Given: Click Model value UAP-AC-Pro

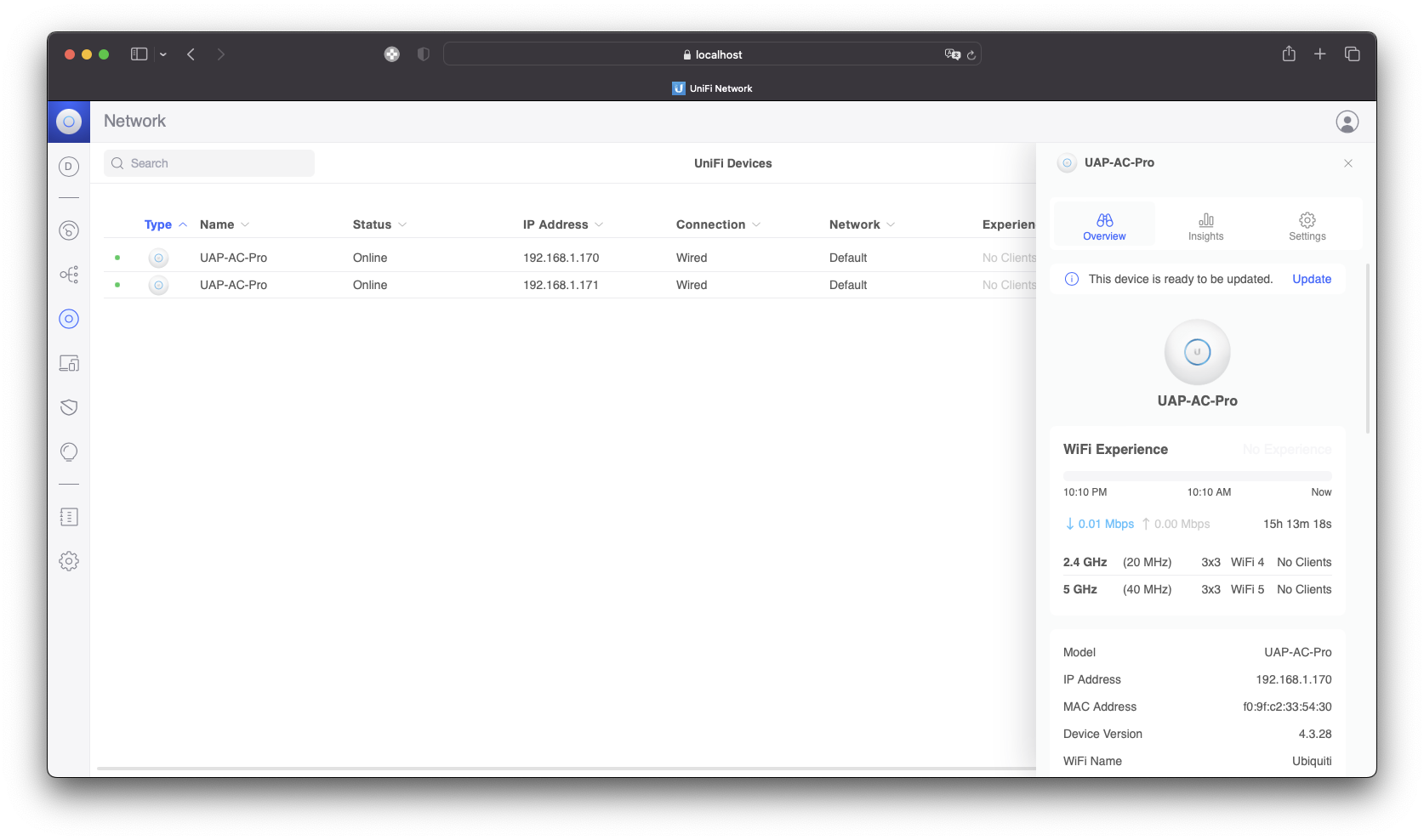Looking at the screenshot, I should pos(1298,652).
